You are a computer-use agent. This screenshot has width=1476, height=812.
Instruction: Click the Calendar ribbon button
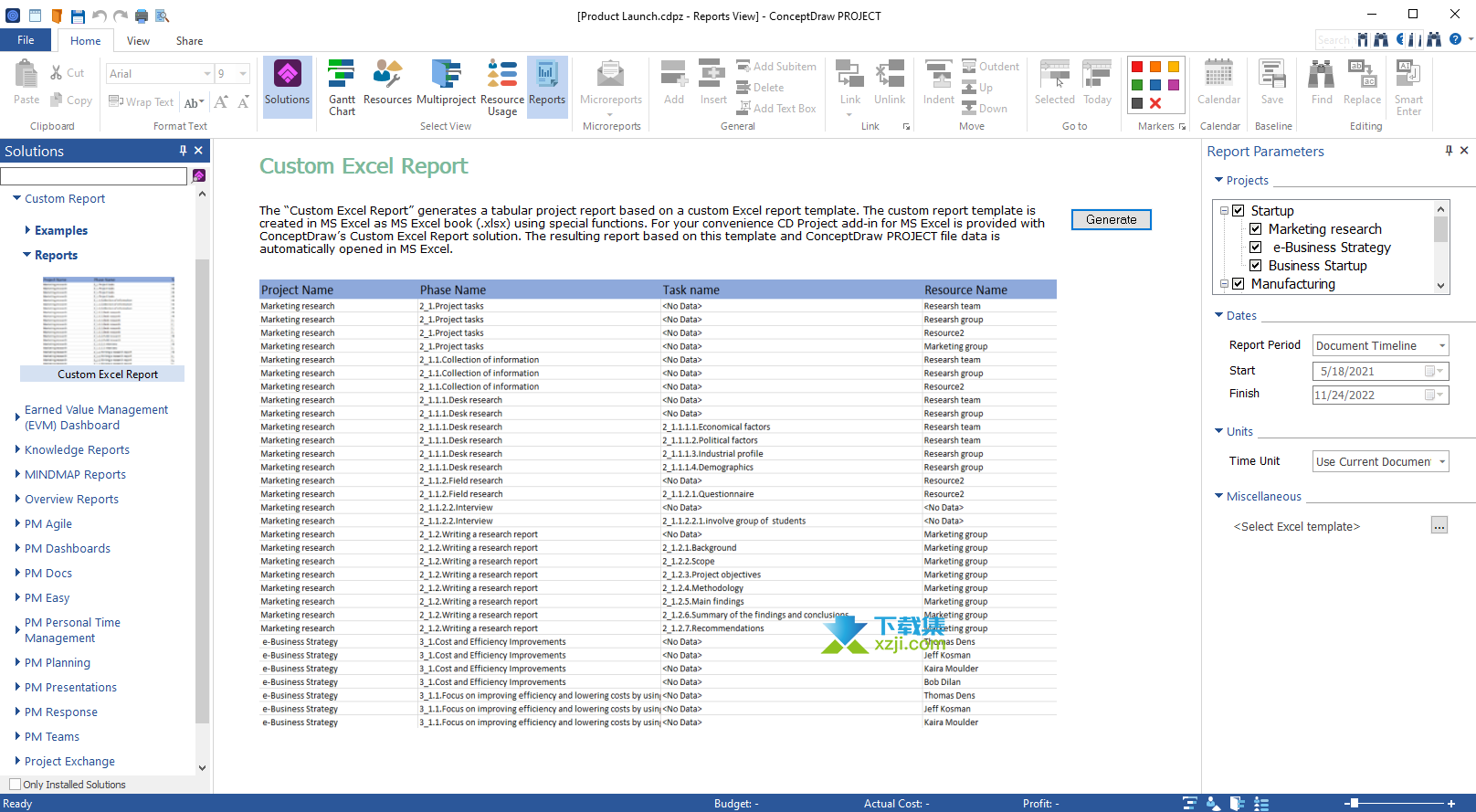point(1219,82)
